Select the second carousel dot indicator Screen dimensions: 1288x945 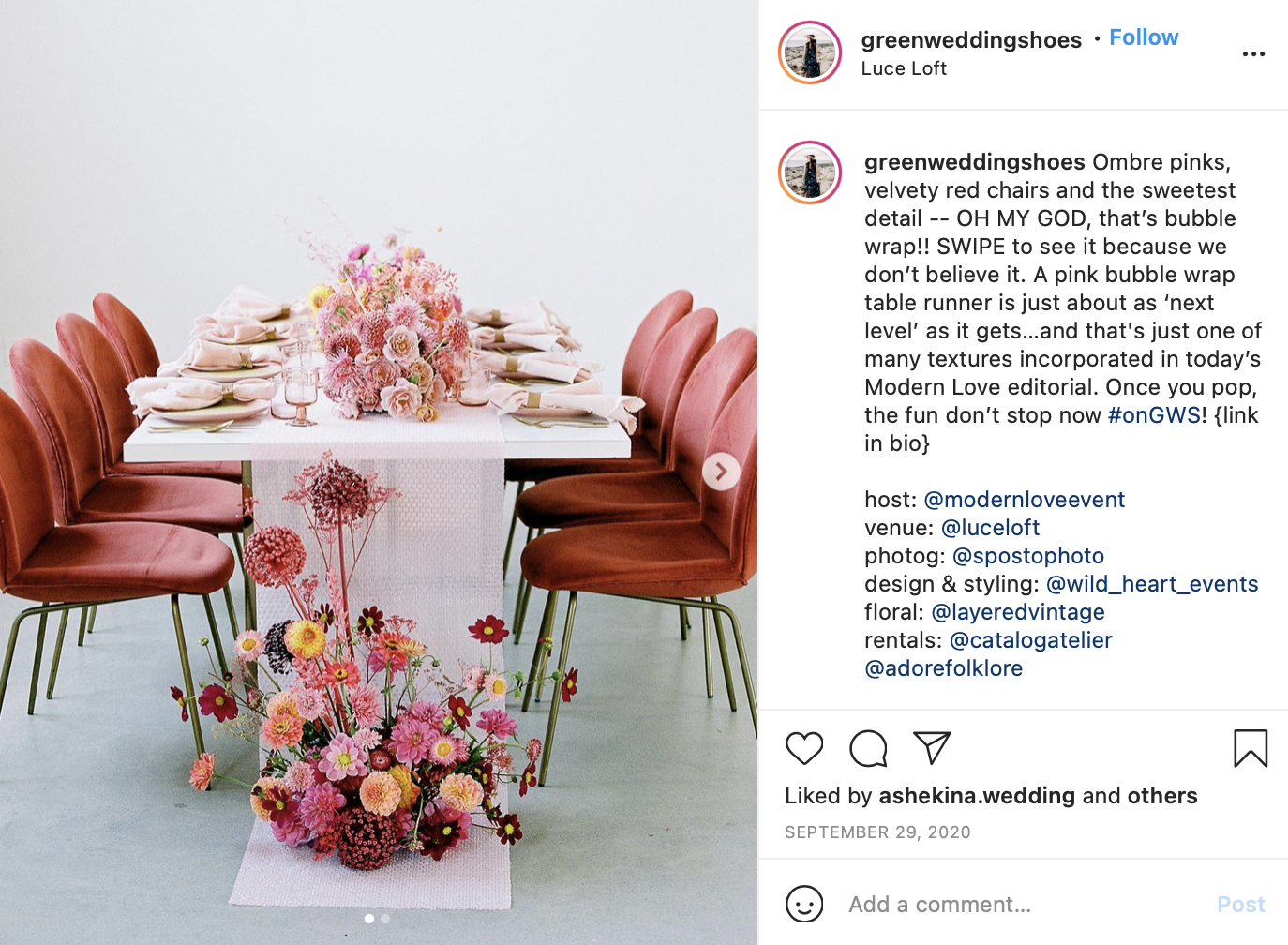tap(385, 919)
